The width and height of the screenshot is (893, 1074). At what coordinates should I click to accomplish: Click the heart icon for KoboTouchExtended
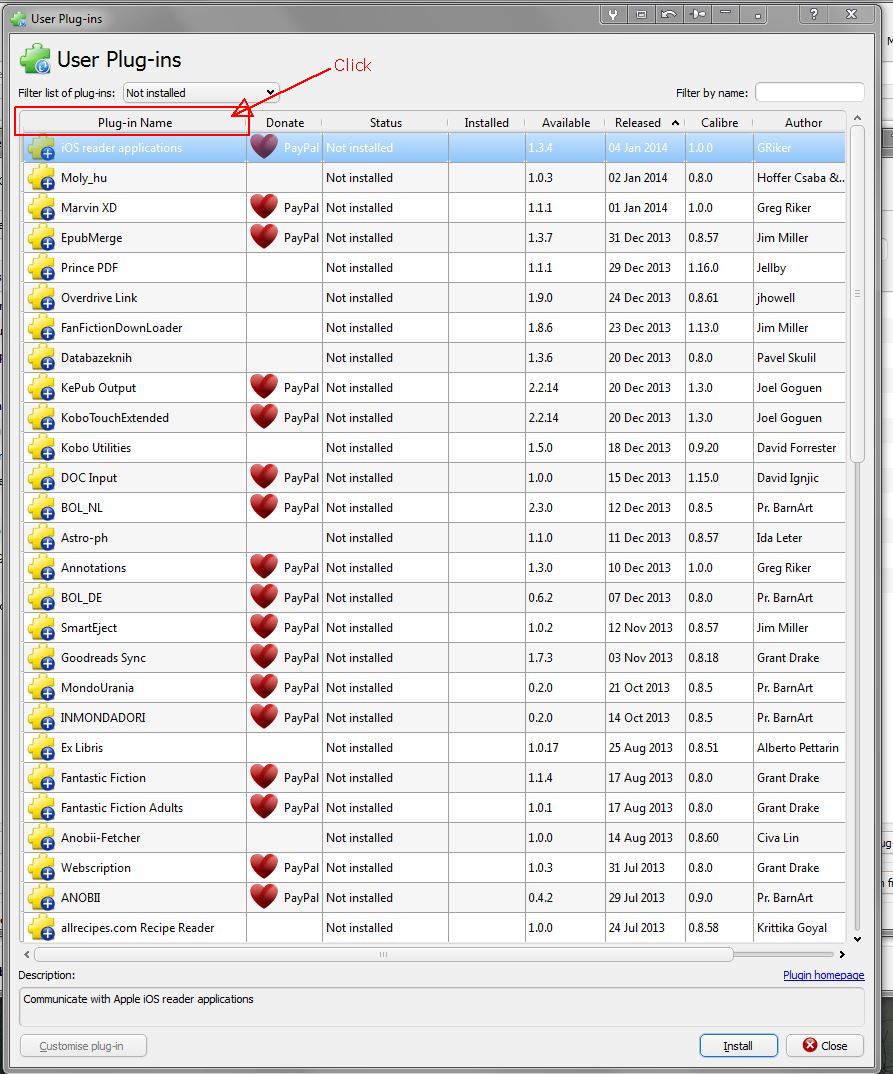(264, 417)
